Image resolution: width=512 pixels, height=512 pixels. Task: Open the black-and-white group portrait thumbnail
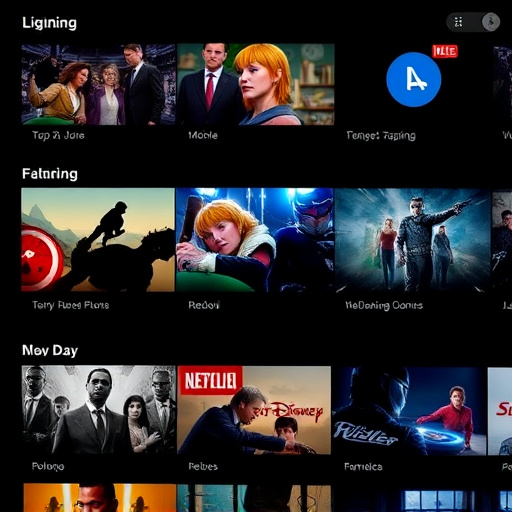point(99,410)
